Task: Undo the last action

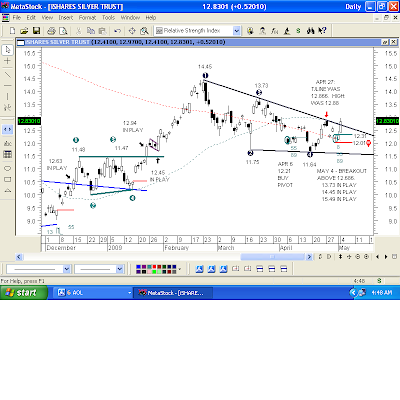Action: [x=117, y=31]
